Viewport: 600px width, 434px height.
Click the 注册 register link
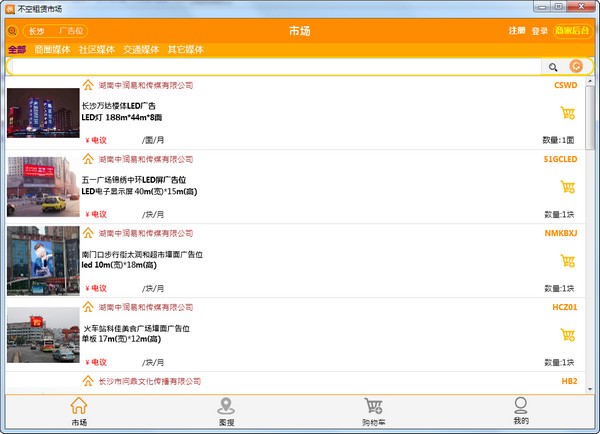click(516, 31)
